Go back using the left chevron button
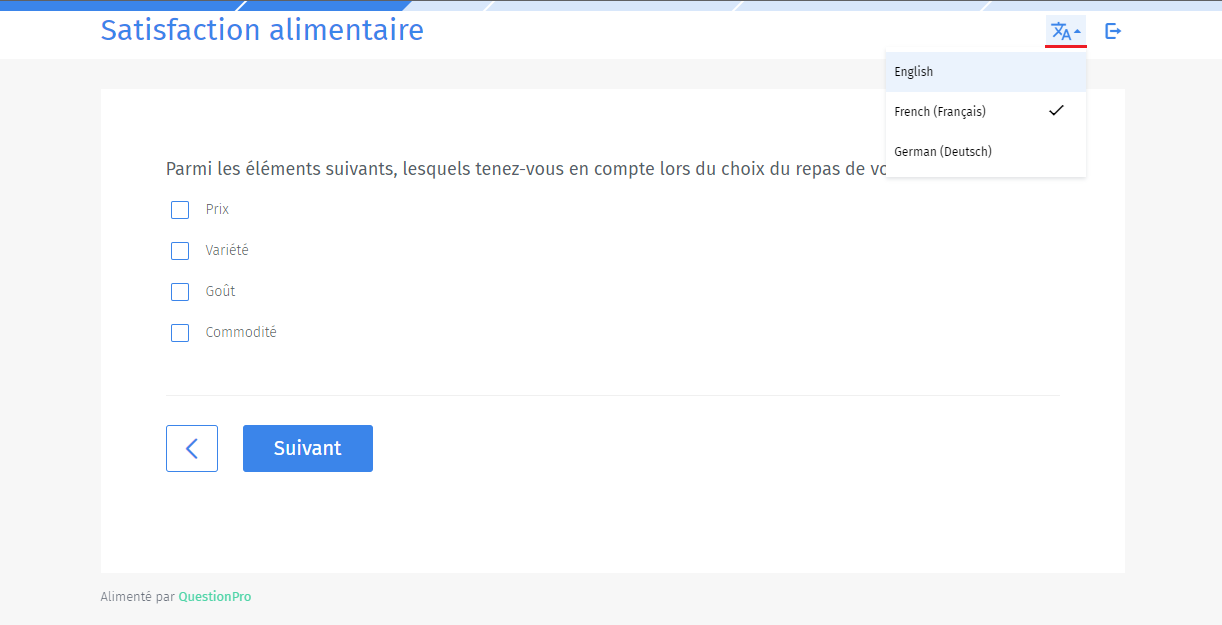 point(192,448)
